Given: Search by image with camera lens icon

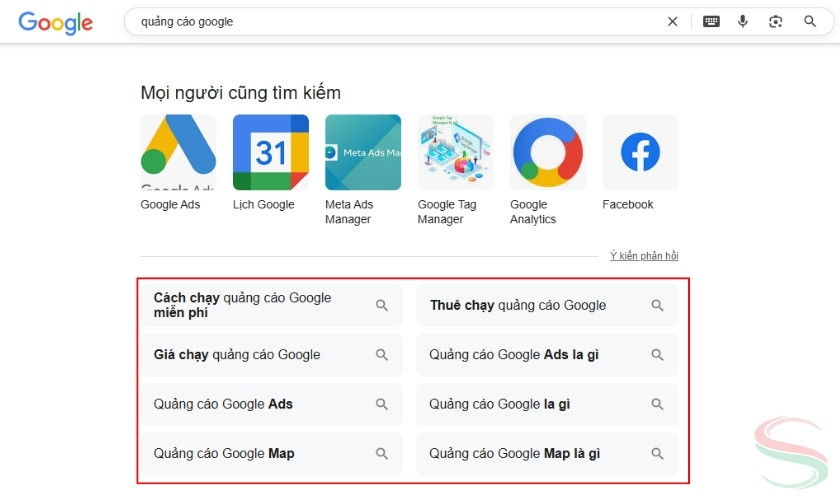Looking at the screenshot, I should pyautogui.click(x=775, y=21).
